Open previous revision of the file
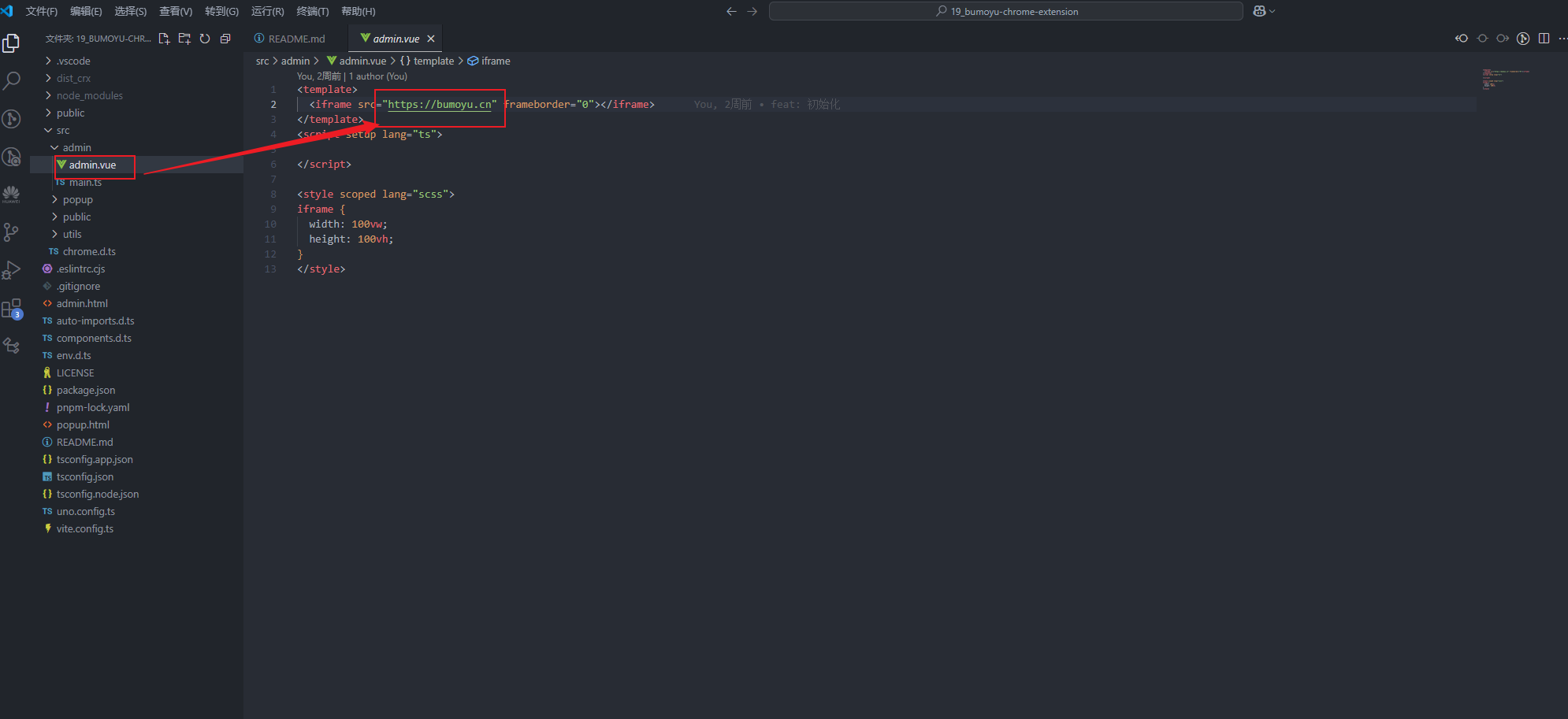 (x=1462, y=39)
